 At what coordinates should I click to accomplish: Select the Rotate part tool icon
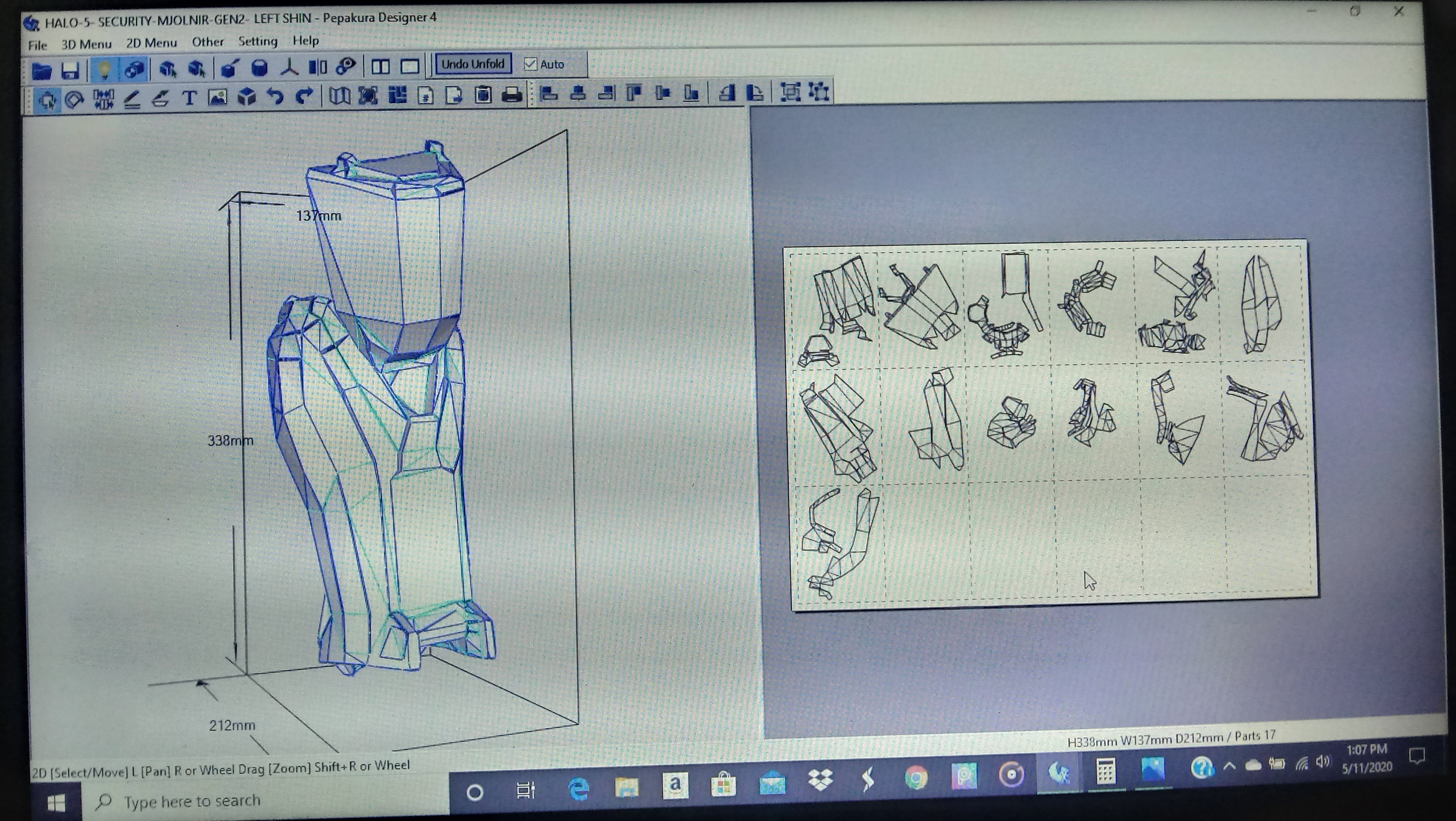point(74,100)
